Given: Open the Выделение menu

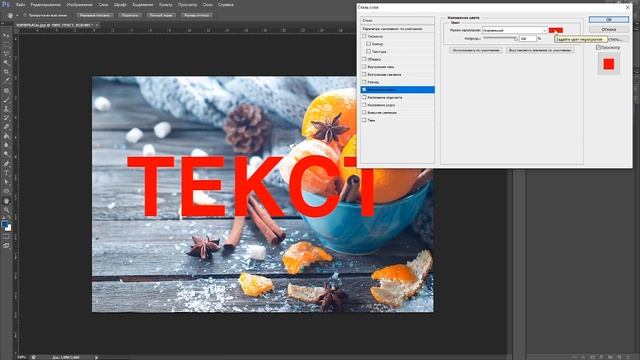Looking at the screenshot, I should 143,4.
